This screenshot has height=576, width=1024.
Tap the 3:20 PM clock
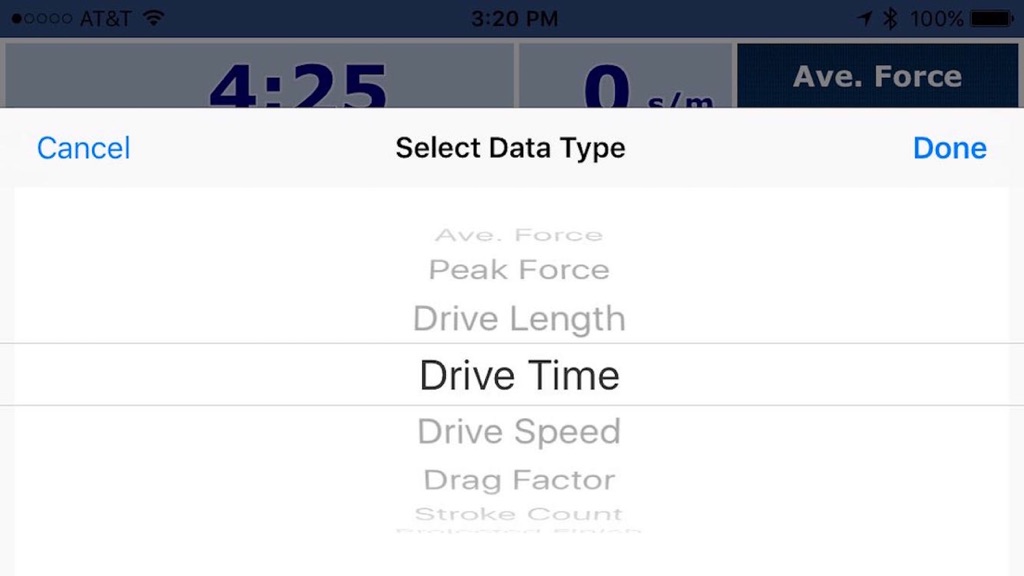[x=515, y=18]
